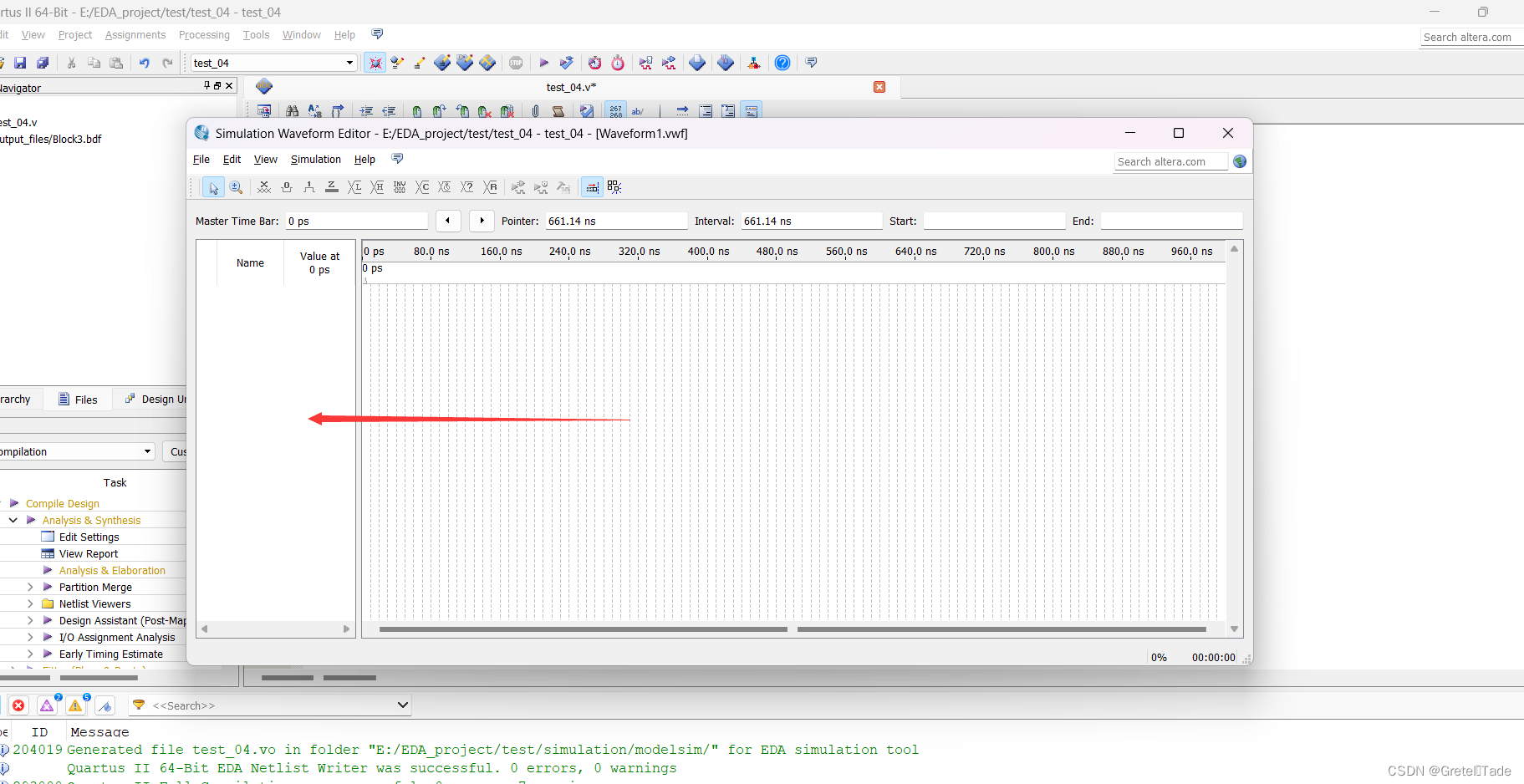Run timing simulation from waveform toolbar
1524x784 pixels.
(x=541, y=187)
